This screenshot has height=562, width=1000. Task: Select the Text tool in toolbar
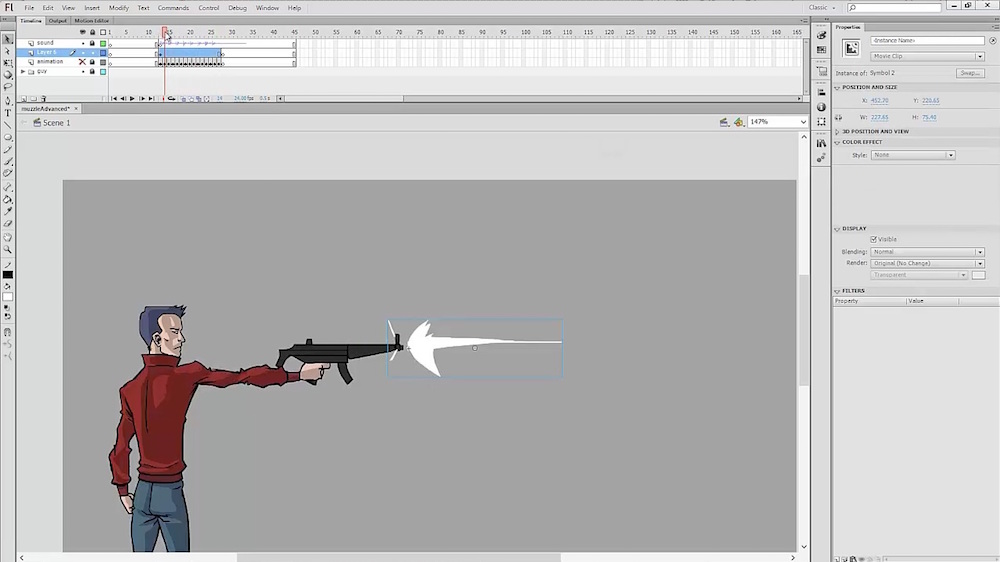[x=8, y=113]
